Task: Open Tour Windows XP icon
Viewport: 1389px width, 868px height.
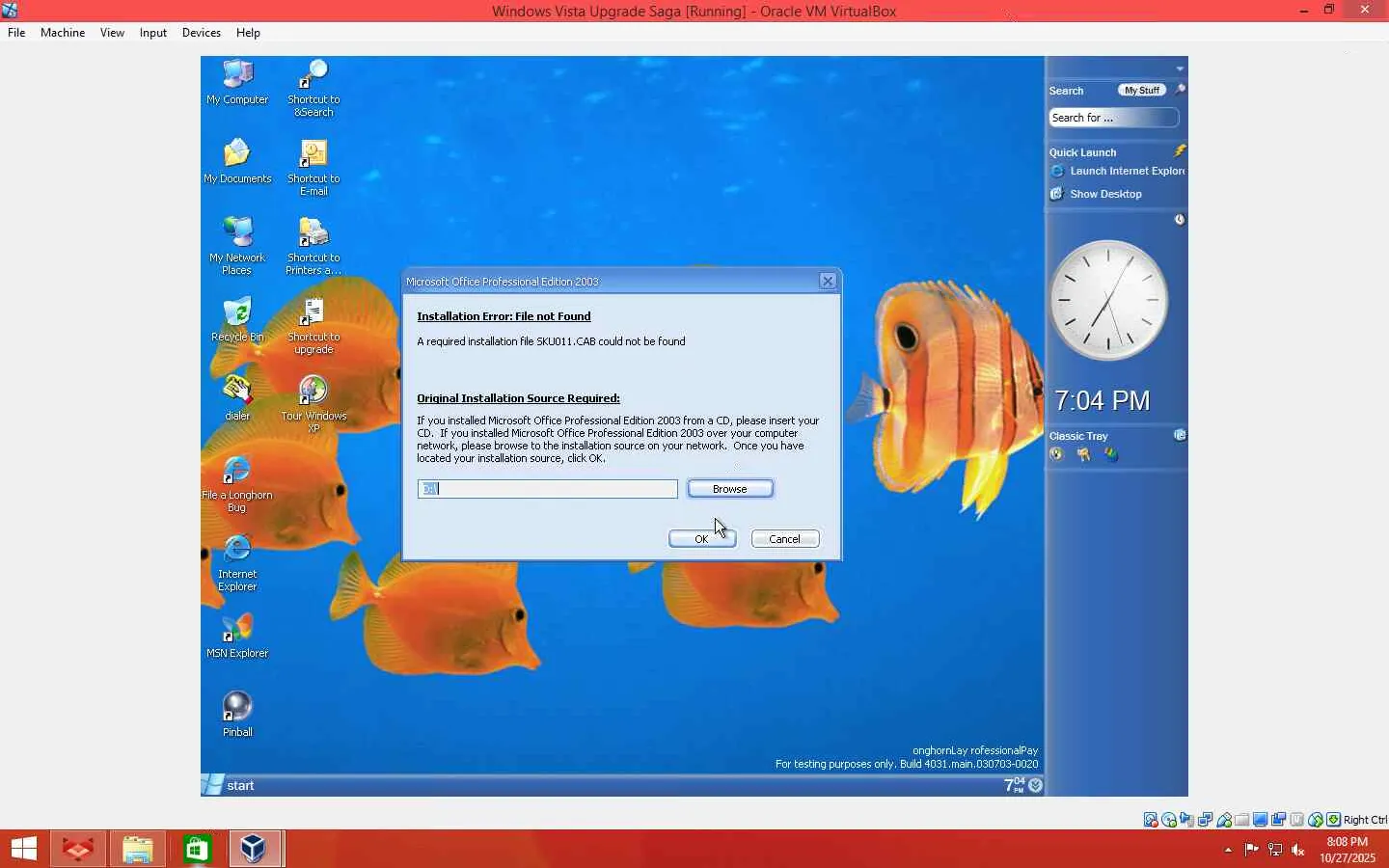Action: tap(313, 404)
